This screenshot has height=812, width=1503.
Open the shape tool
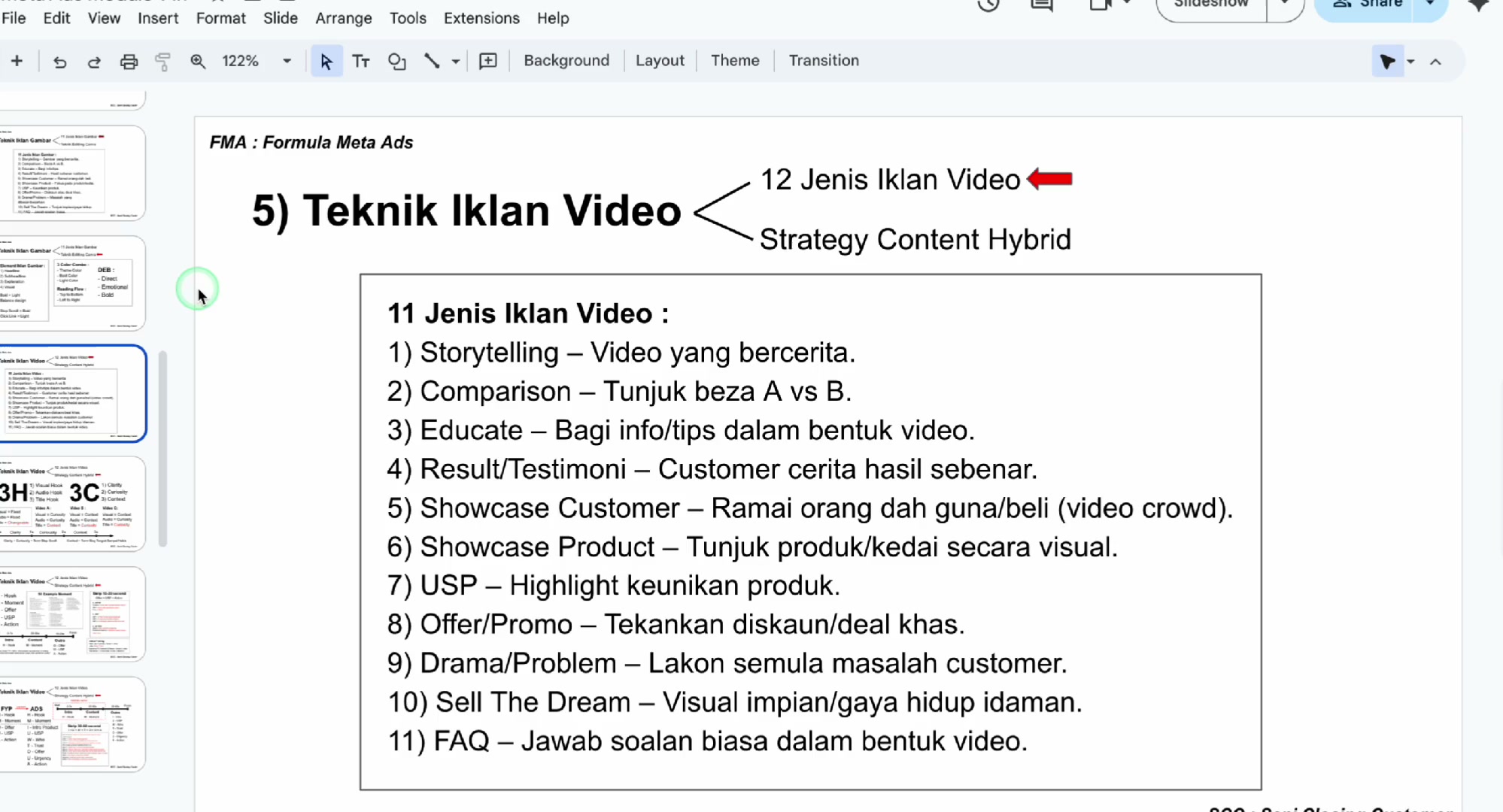(396, 62)
